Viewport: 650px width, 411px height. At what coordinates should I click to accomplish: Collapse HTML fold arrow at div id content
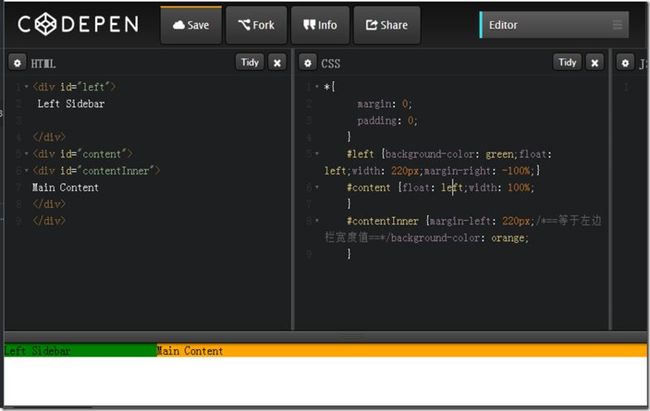(x=26, y=153)
